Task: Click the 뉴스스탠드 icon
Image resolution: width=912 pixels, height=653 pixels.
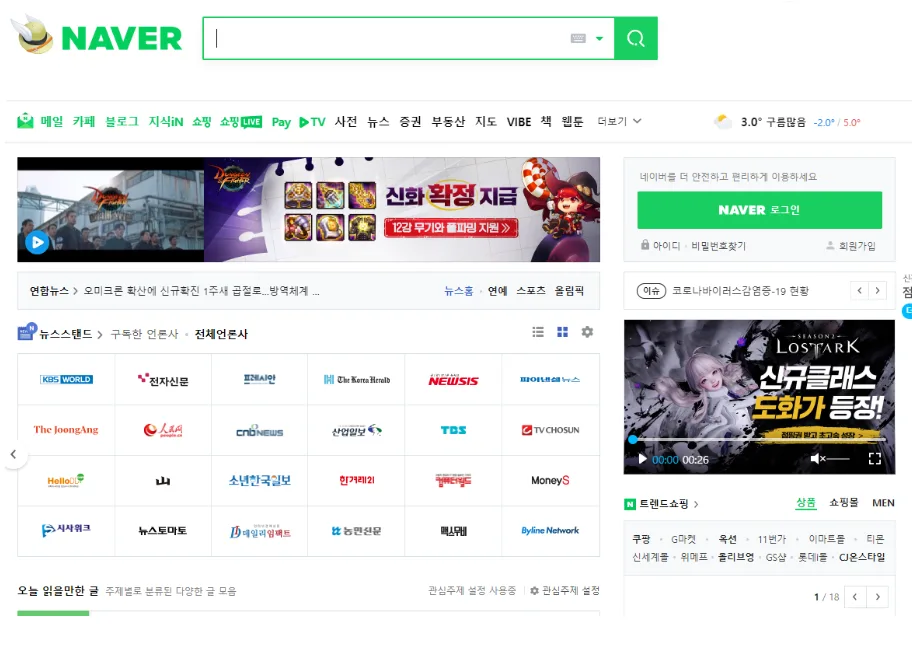Action: (x=27, y=332)
